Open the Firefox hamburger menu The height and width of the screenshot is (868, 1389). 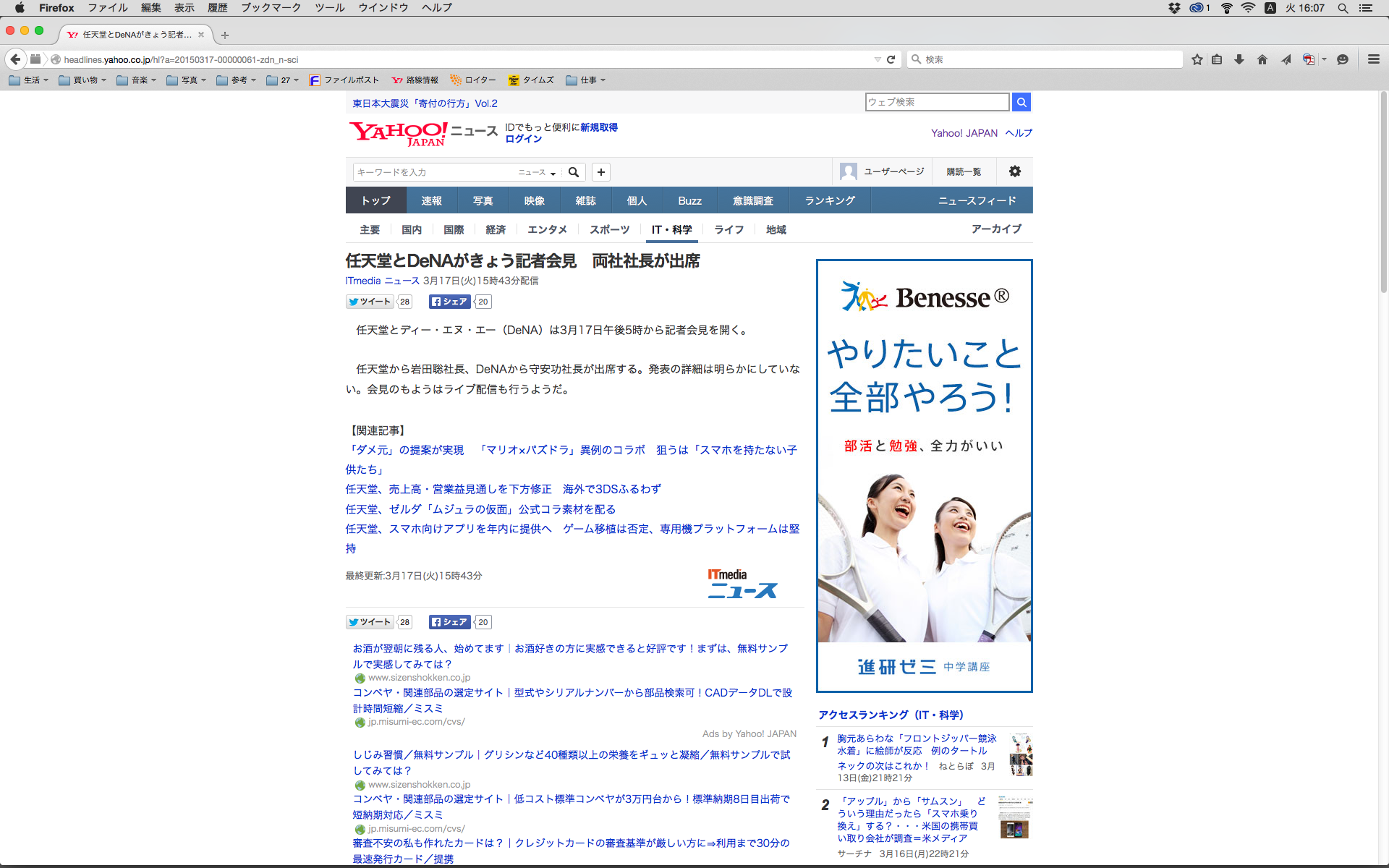coord(1373,59)
